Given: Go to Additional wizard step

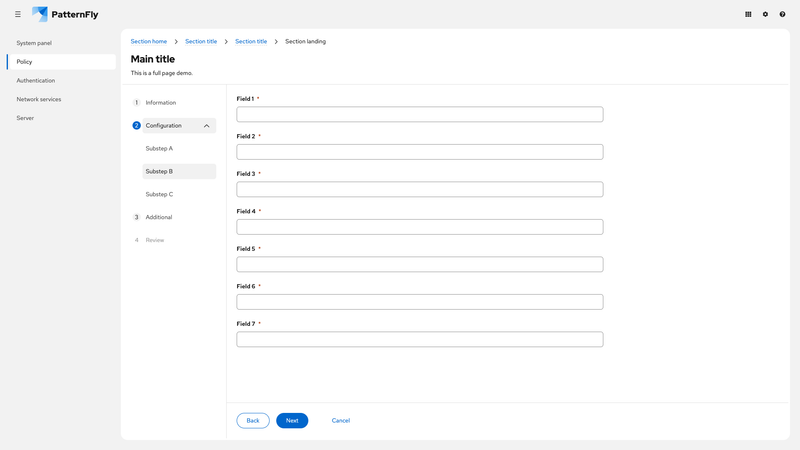Looking at the screenshot, I should [159, 217].
